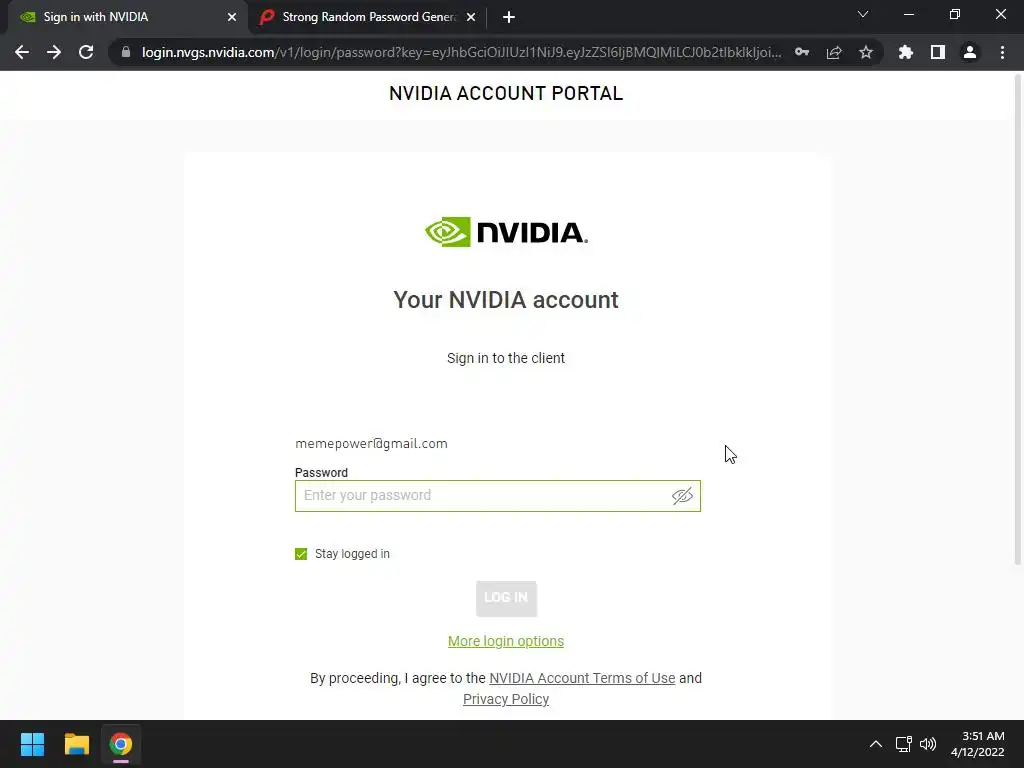Show hidden system tray icons
Image resolution: width=1024 pixels, height=768 pixels.
pyautogui.click(x=876, y=744)
